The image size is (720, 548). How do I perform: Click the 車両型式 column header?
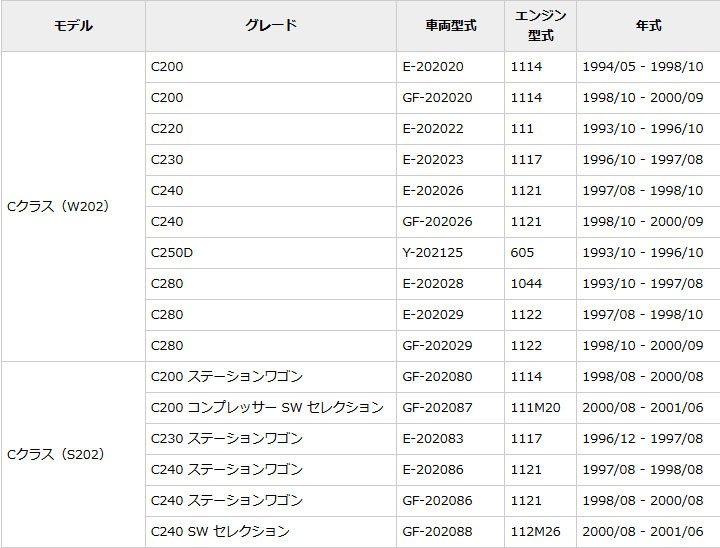[450, 26]
